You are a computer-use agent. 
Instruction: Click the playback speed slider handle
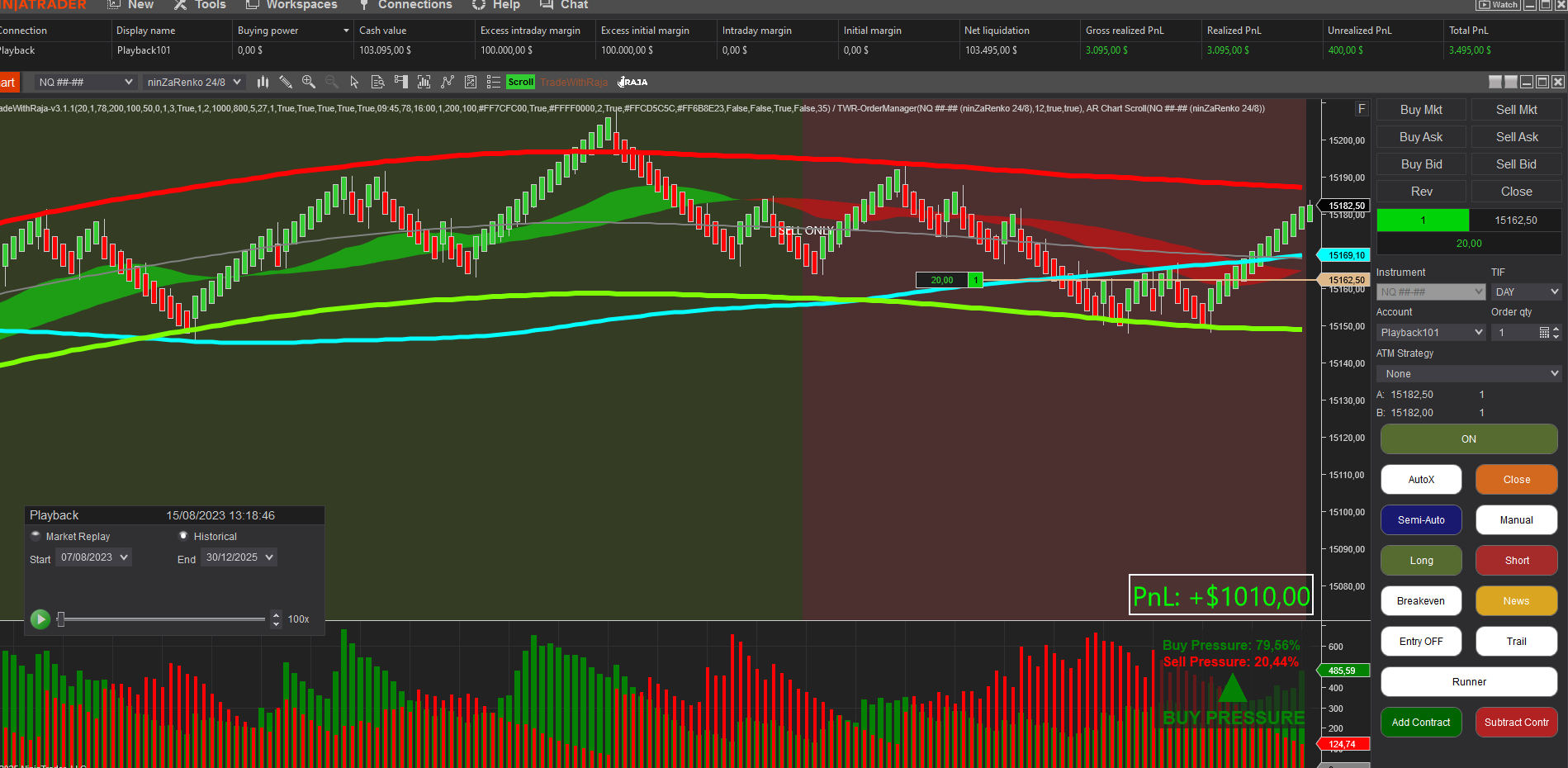(x=61, y=619)
